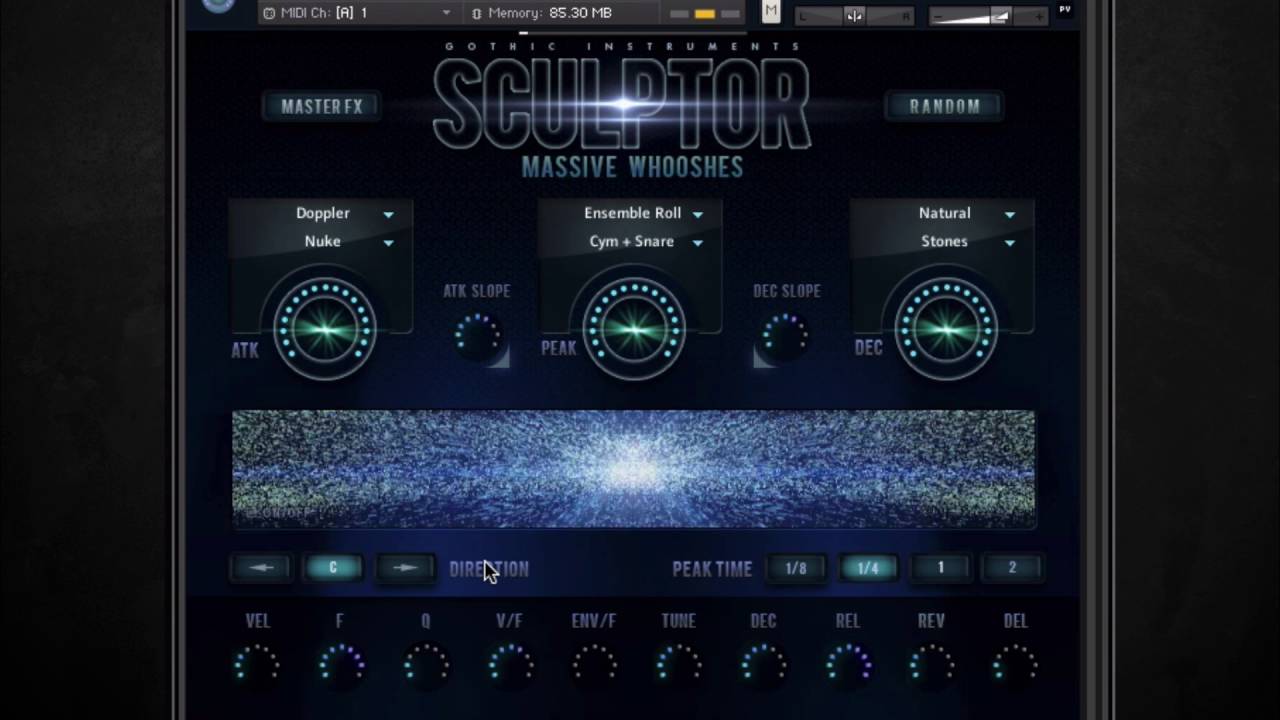Click the VEL knob
Screen dimensions: 1280x720
coord(257,663)
